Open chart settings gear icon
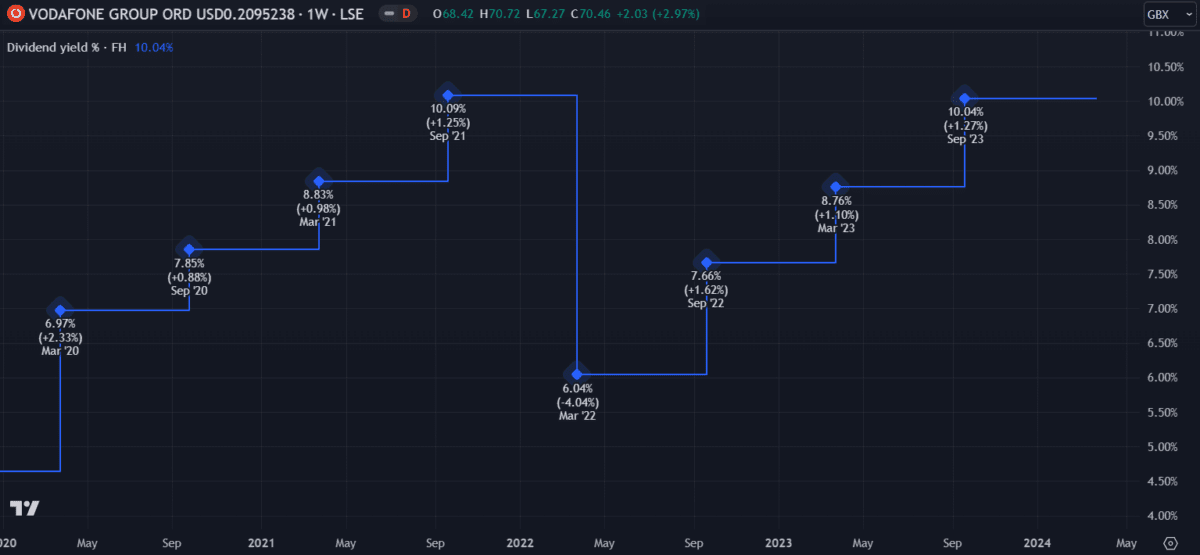 coord(1172,543)
